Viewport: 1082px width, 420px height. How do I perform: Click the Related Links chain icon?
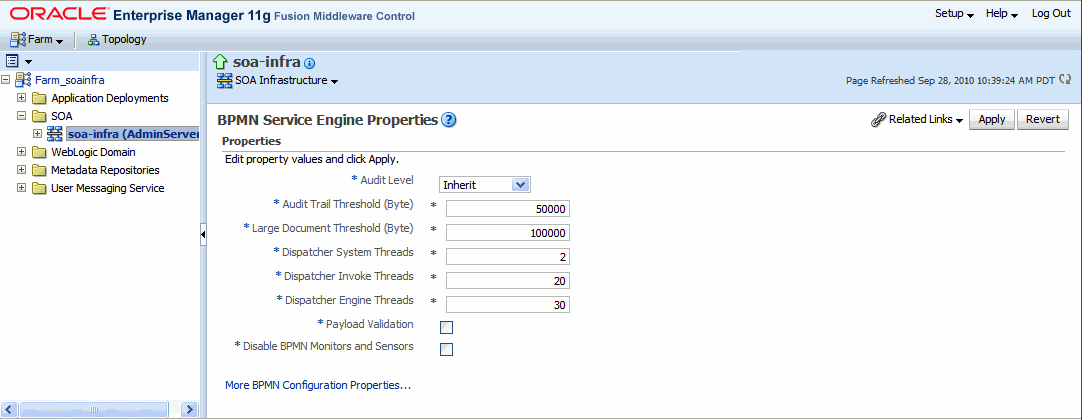[x=878, y=120]
